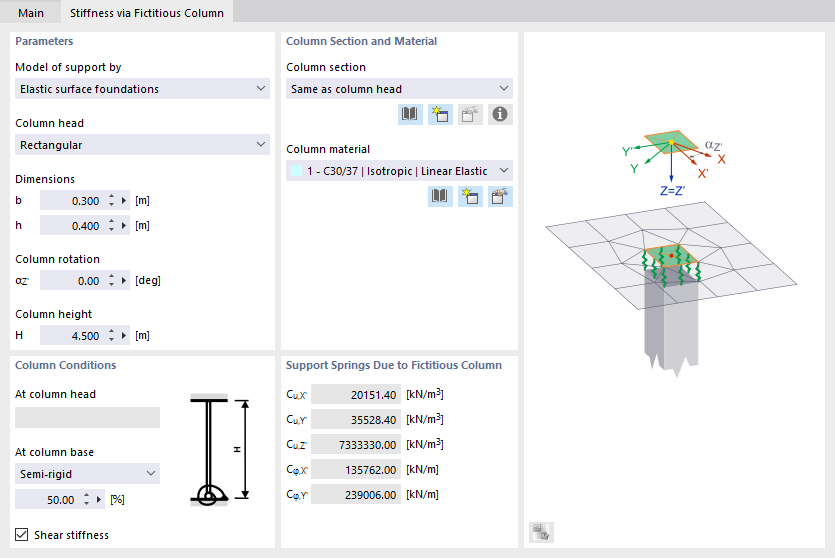Open the Column section dropdown
Screen dimensions: 835x558
tap(399, 89)
